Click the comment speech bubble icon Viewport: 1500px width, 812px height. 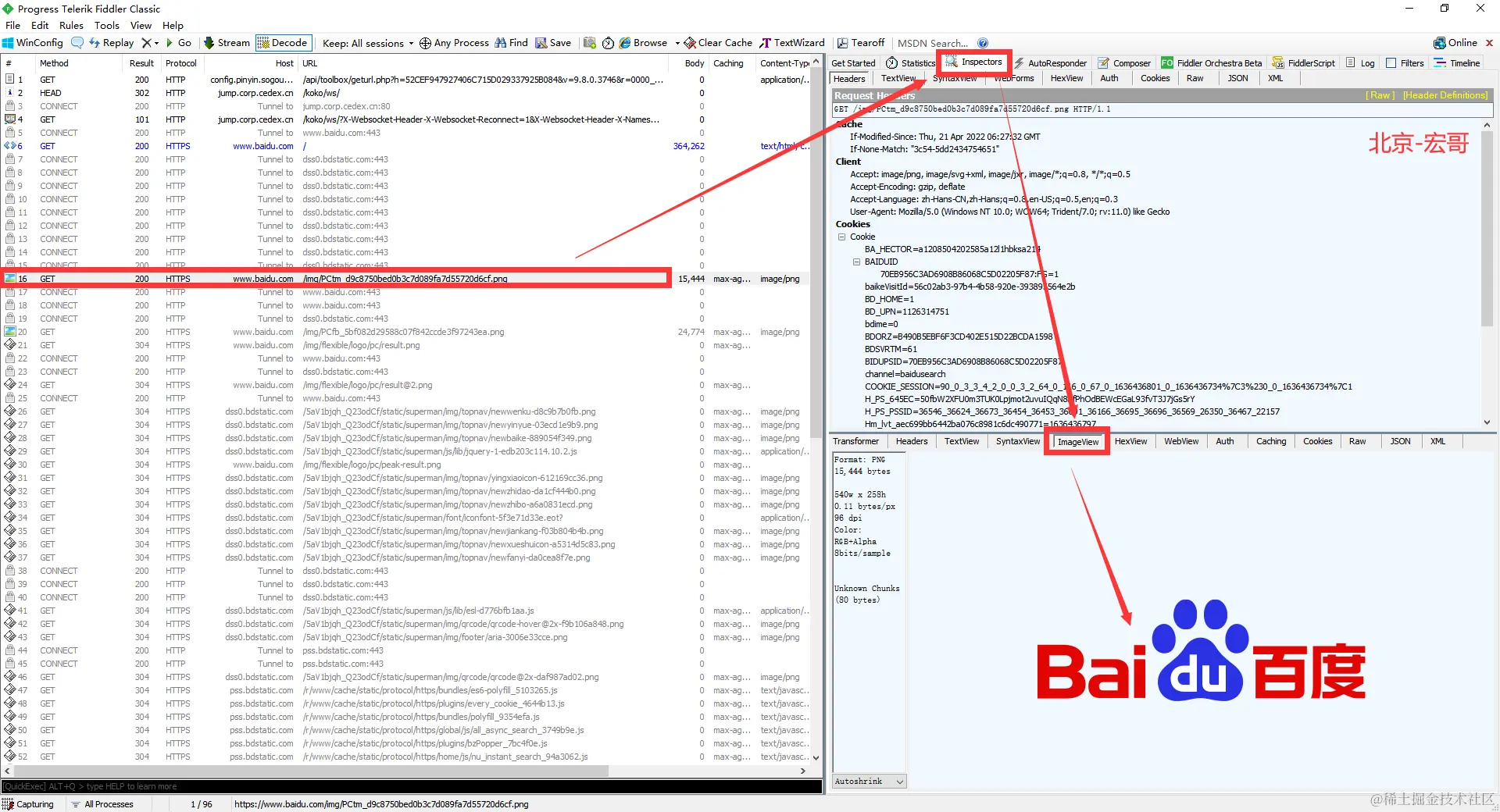(77, 43)
